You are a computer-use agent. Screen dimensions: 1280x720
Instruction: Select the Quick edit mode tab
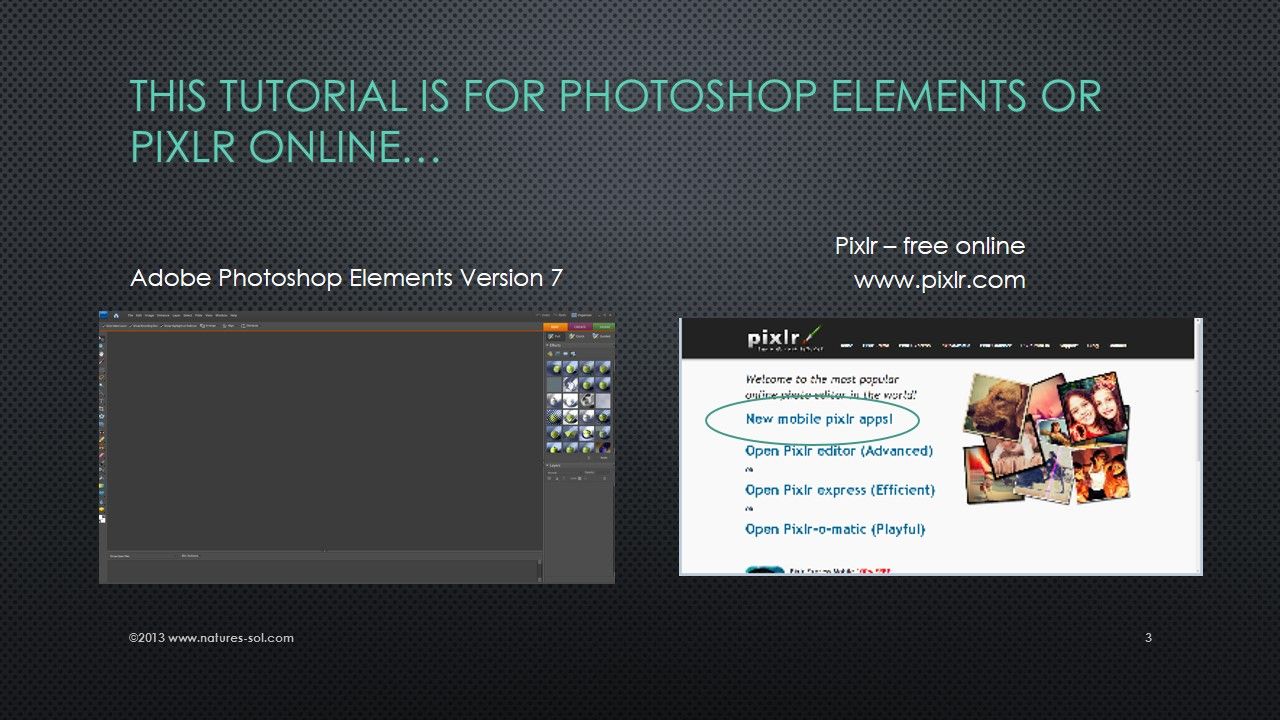coord(579,336)
